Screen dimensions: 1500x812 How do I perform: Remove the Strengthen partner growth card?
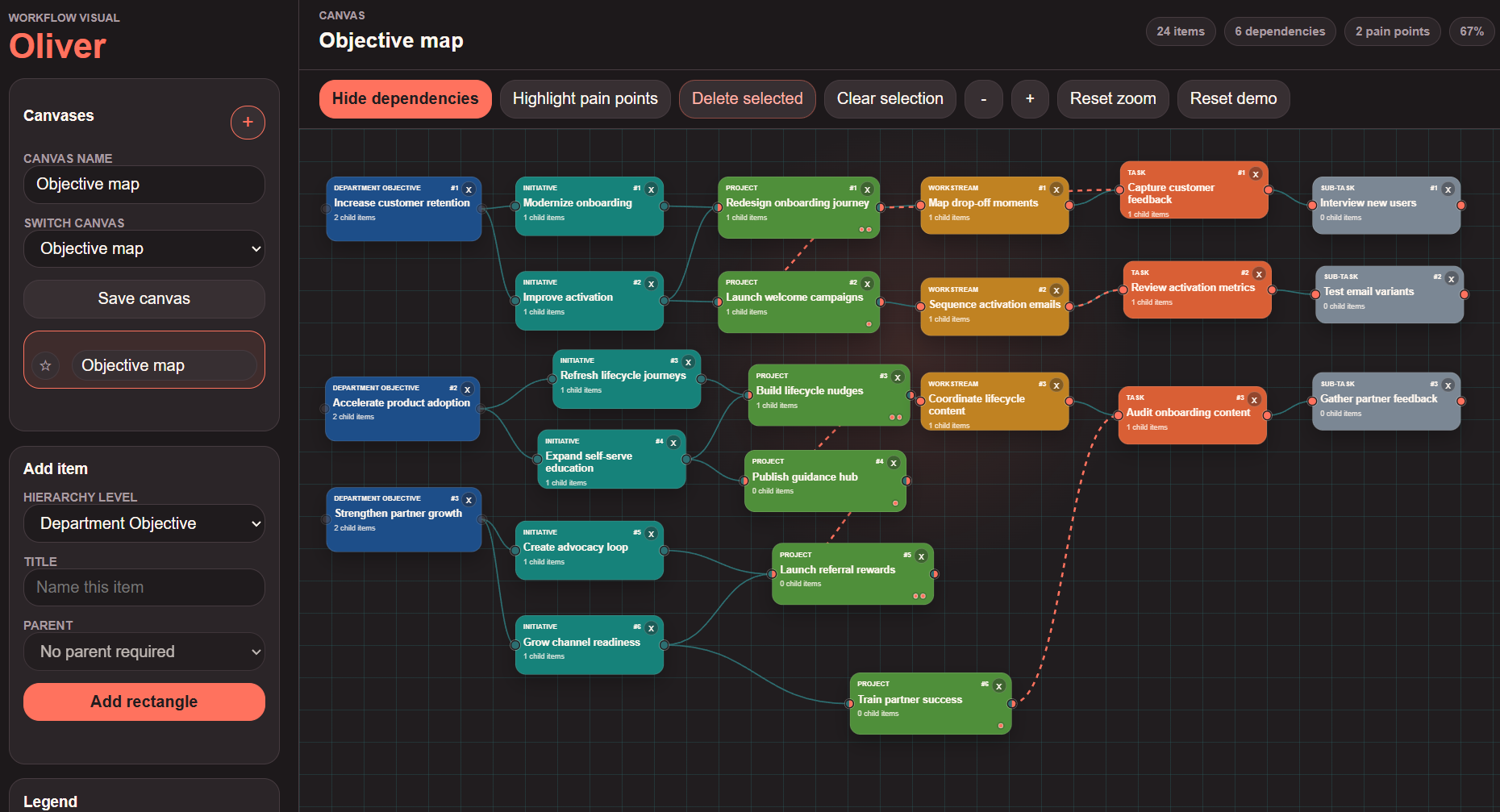click(x=469, y=500)
